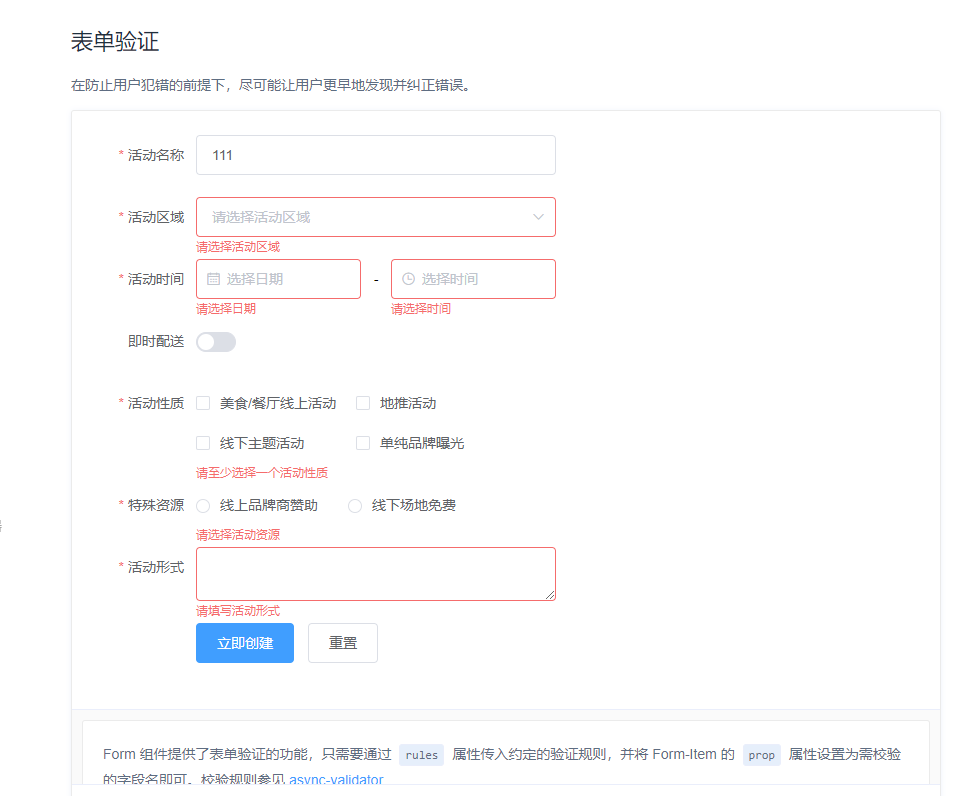Click the dropdown arrow on 活动区域 selector
Viewport: 954px width, 796px height.
click(x=539, y=217)
